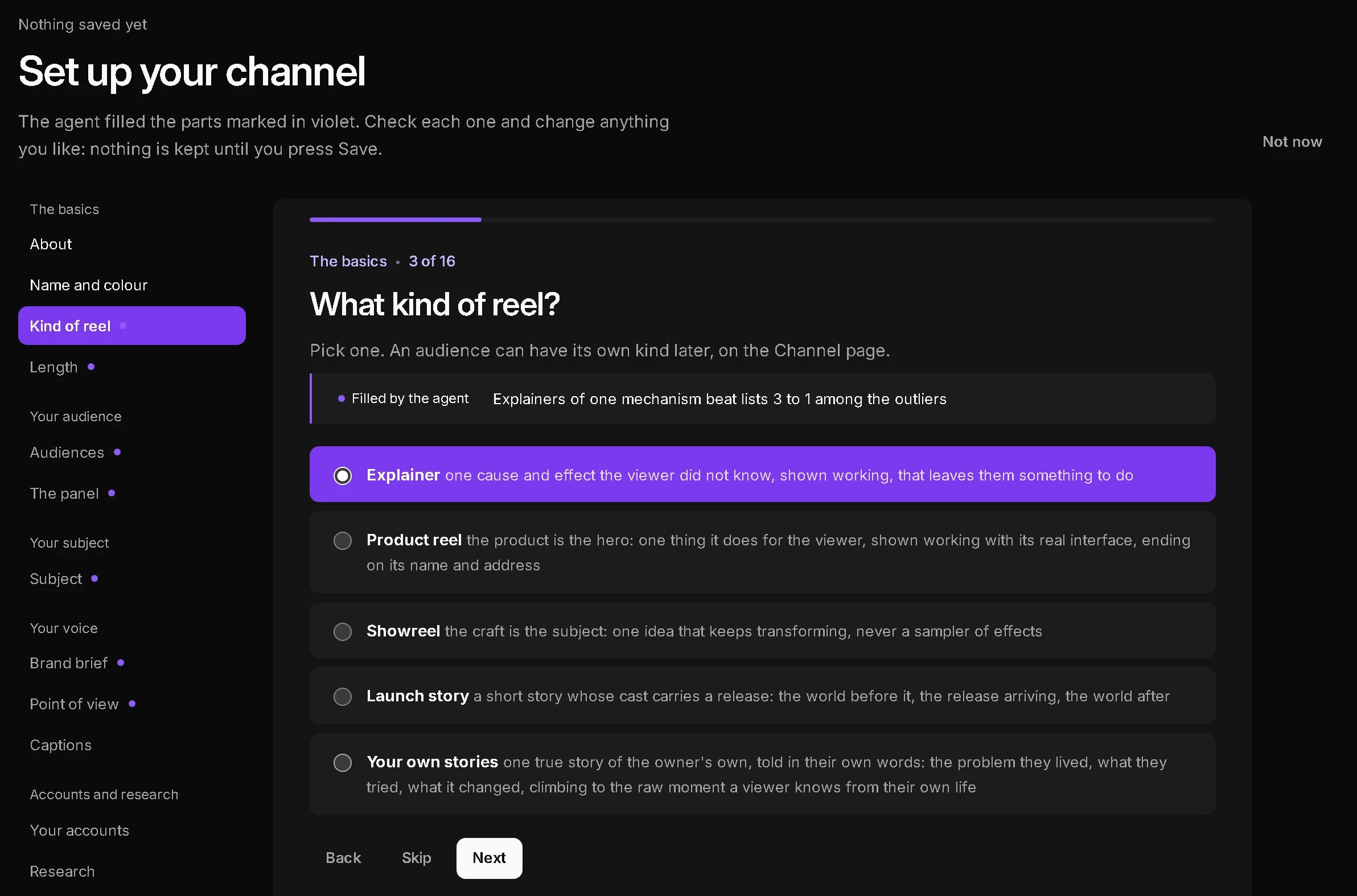This screenshot has height=896, width=1357.
Task: Open the Brand brief step
Action: point(132,663)
